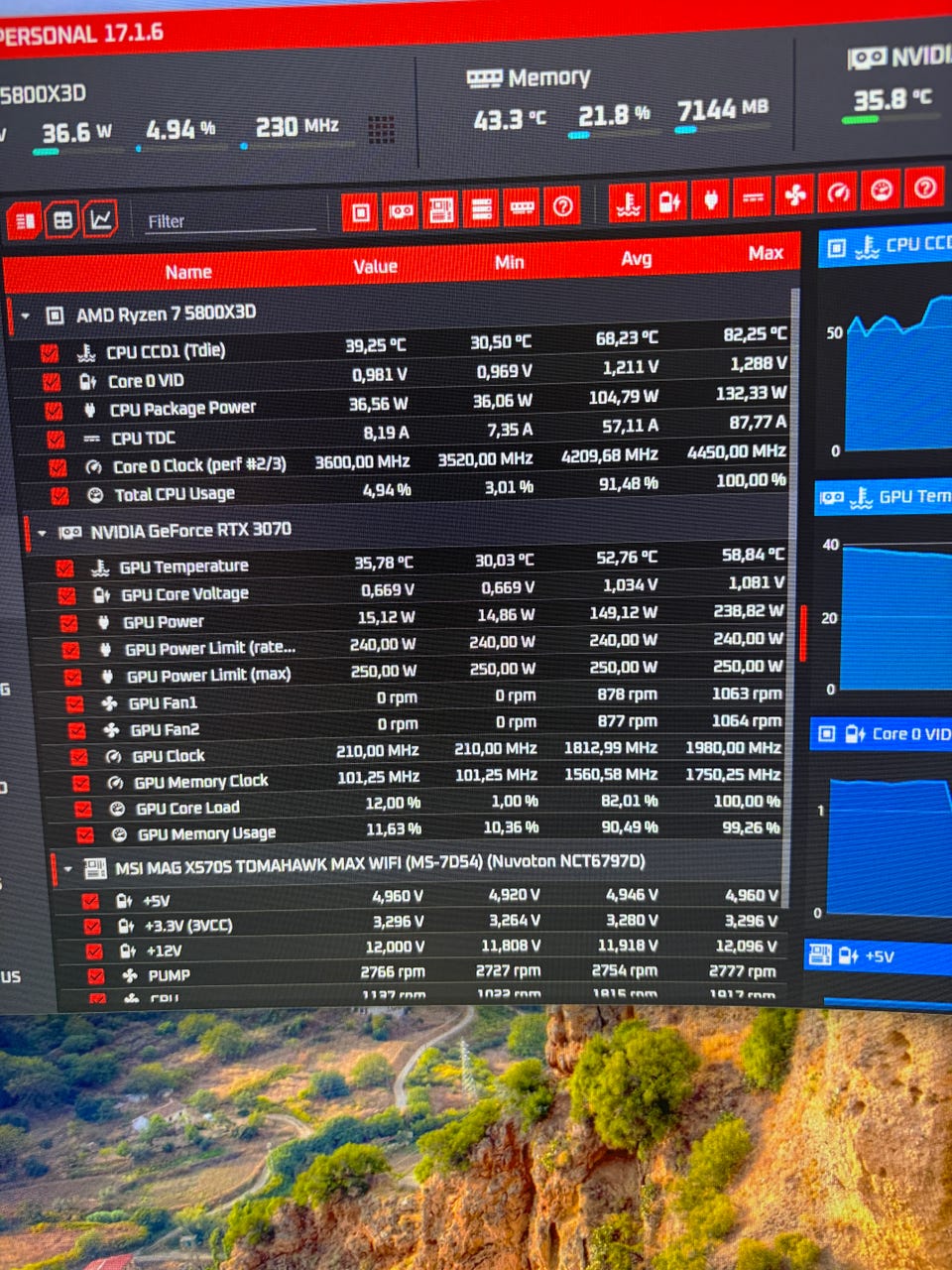The image size is (952, 1270).
Task: Uncheck the GPU Temperature checkbox
Action: (64, 569)
